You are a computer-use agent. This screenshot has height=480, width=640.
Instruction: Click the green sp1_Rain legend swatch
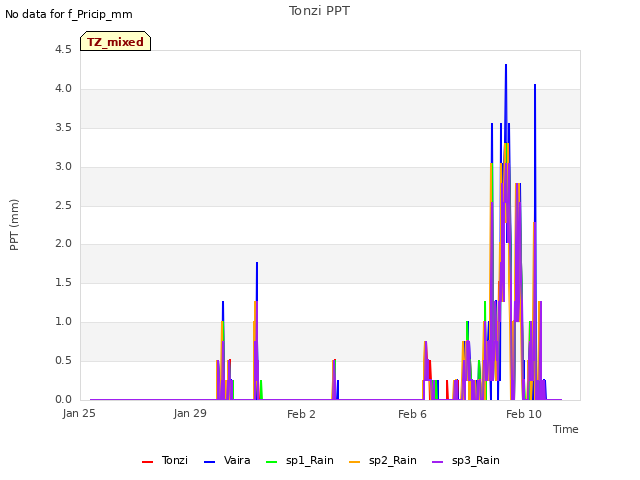click(271, 462)
